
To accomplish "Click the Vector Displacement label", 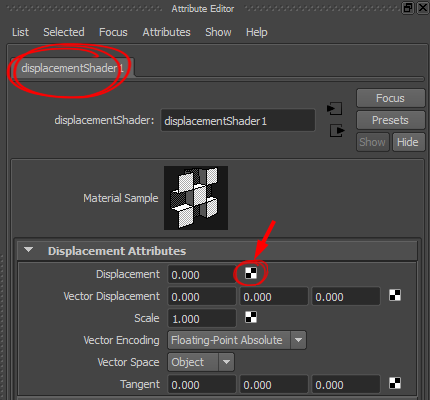I will tap(112, 296).
